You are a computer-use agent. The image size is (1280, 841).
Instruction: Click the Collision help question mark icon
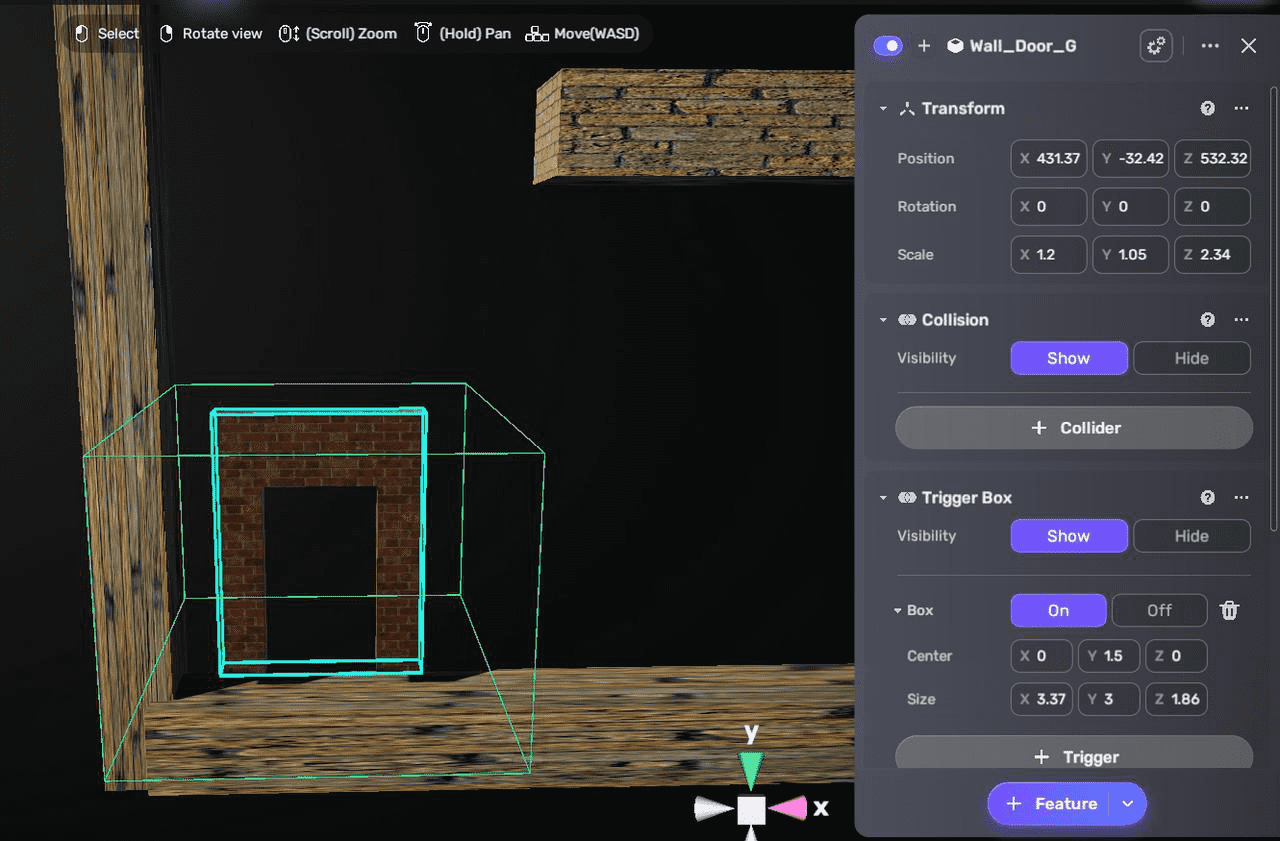(x=1207, y=320)
